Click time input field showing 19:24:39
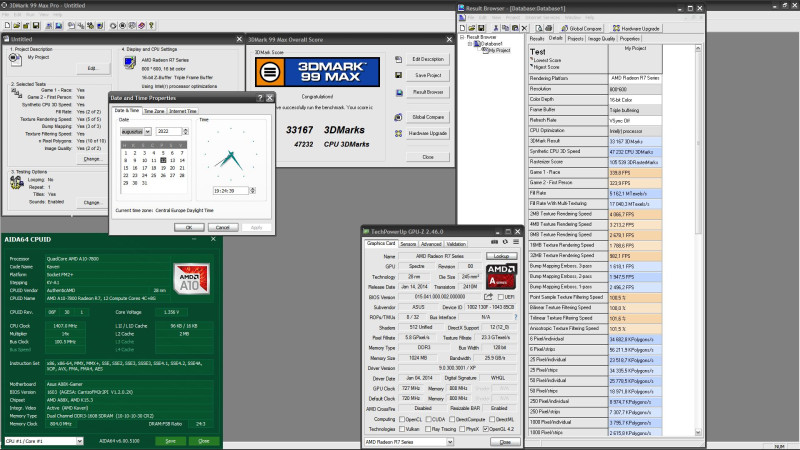The height and width of the screenshot is (450, 800). coord(230,191)
